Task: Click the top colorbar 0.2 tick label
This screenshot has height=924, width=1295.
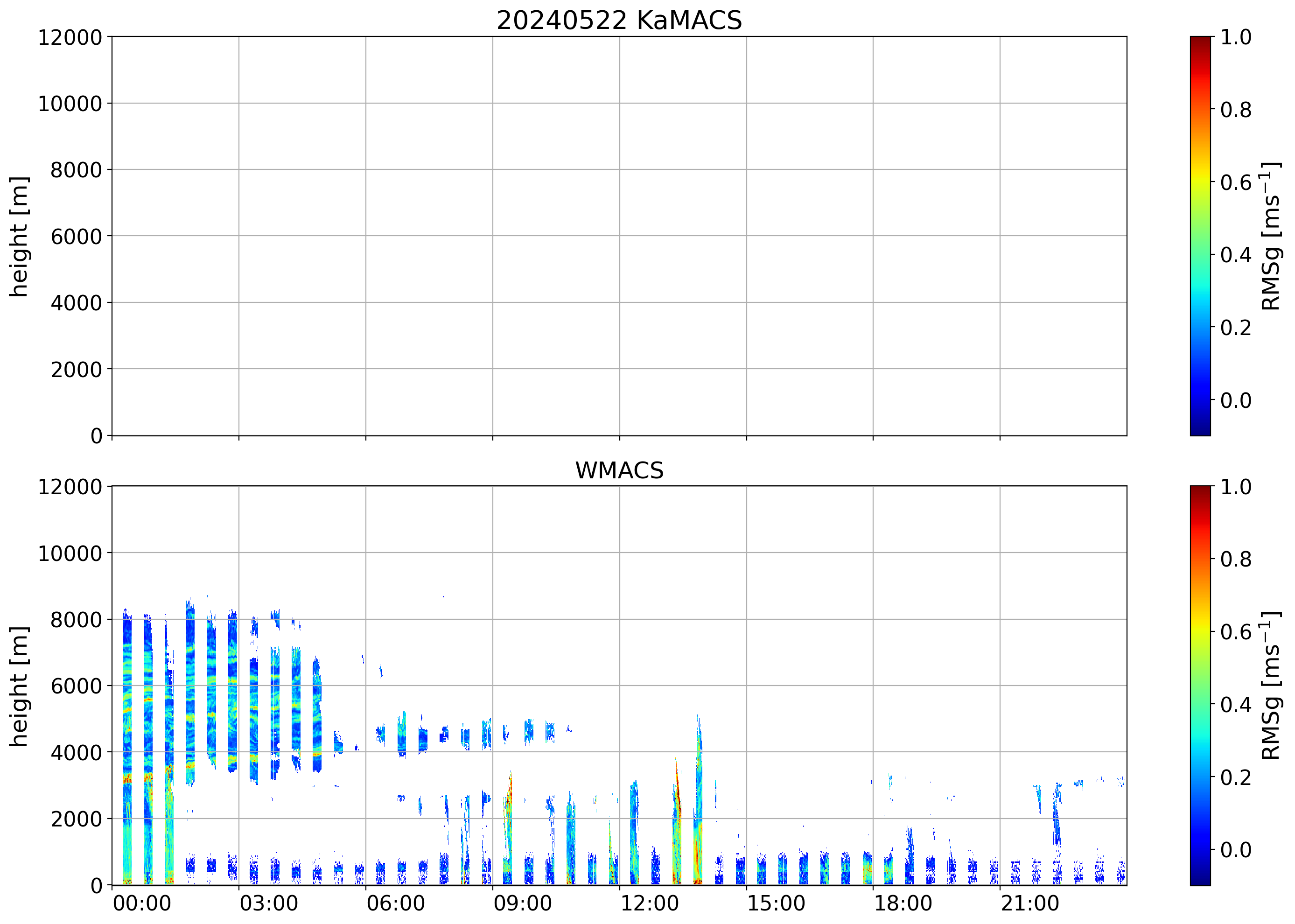Action: 1235,328
